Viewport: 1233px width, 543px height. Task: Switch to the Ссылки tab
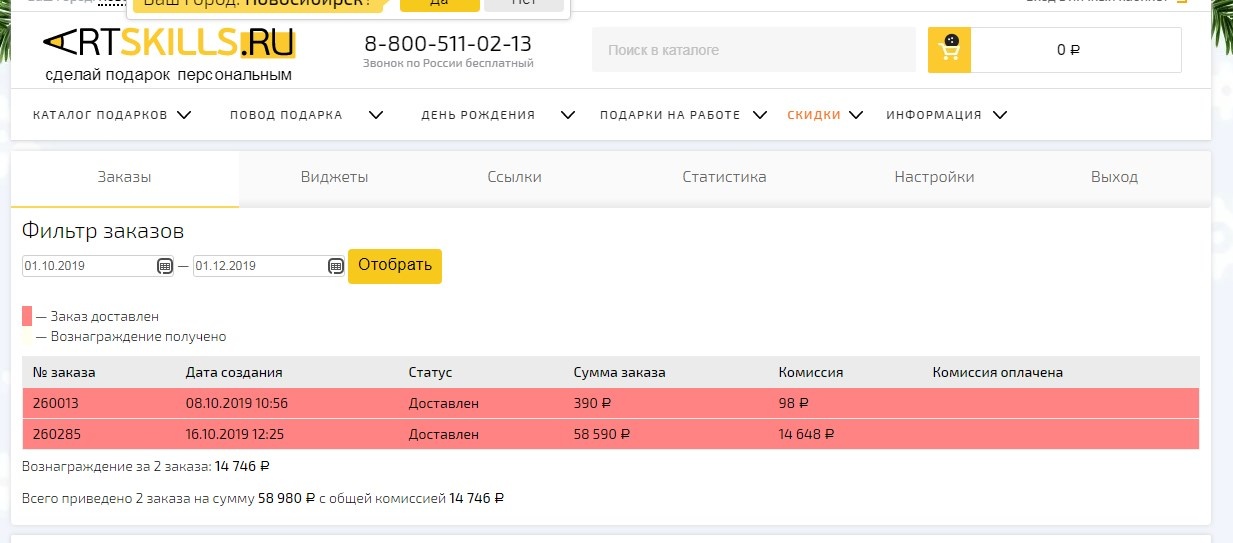[514, 177]
